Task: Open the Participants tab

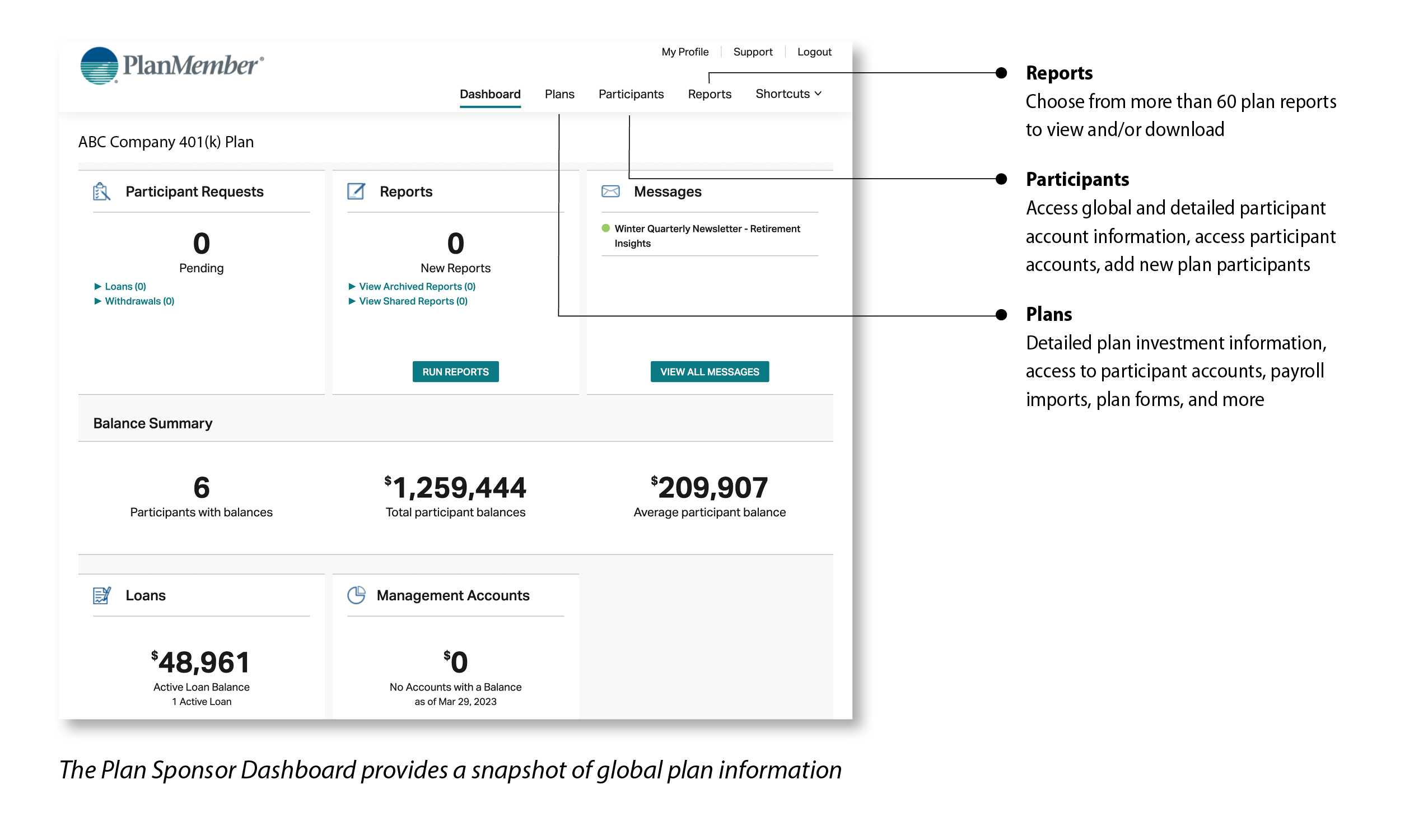Action: 631,94
